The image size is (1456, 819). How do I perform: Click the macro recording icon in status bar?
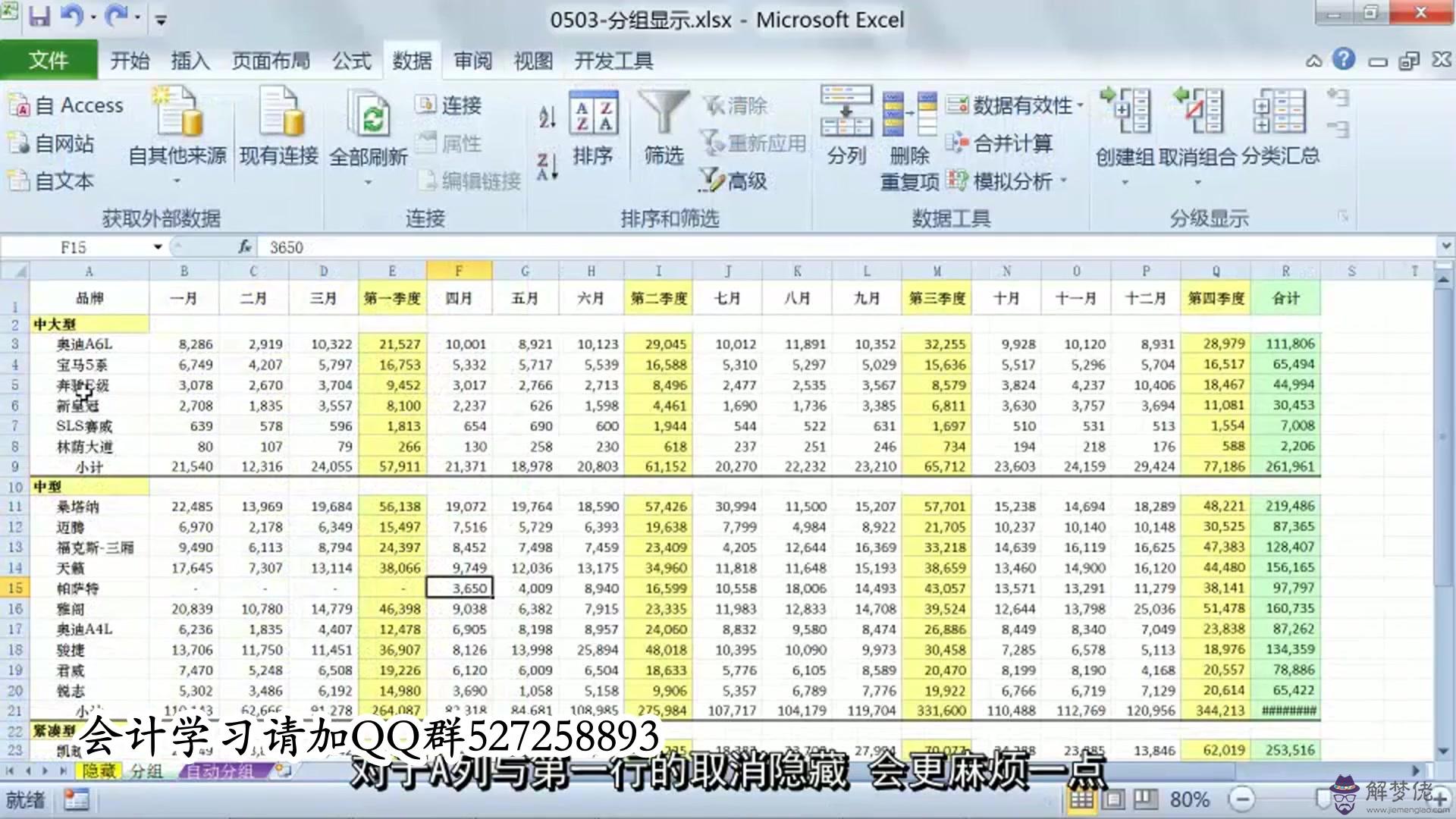(76, 799)
